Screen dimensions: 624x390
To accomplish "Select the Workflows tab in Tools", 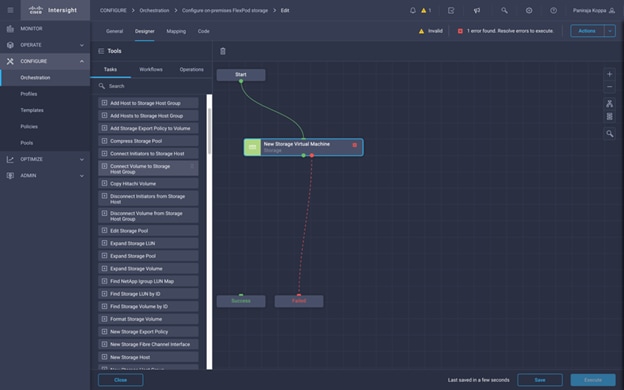I will (x=151, y=69).
